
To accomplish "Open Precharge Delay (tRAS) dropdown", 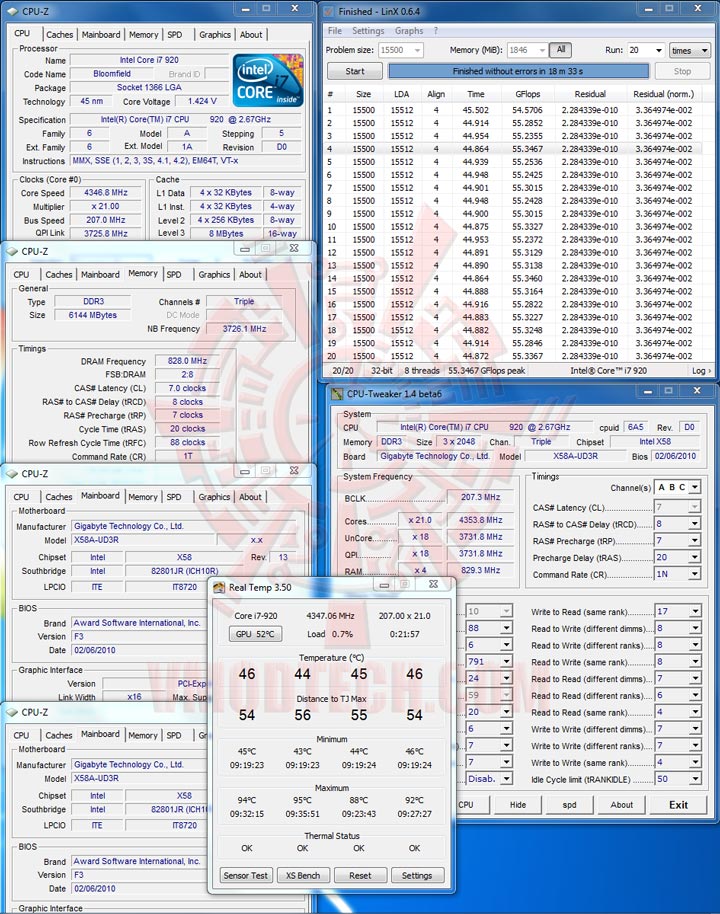I will [x=694, y=557].
